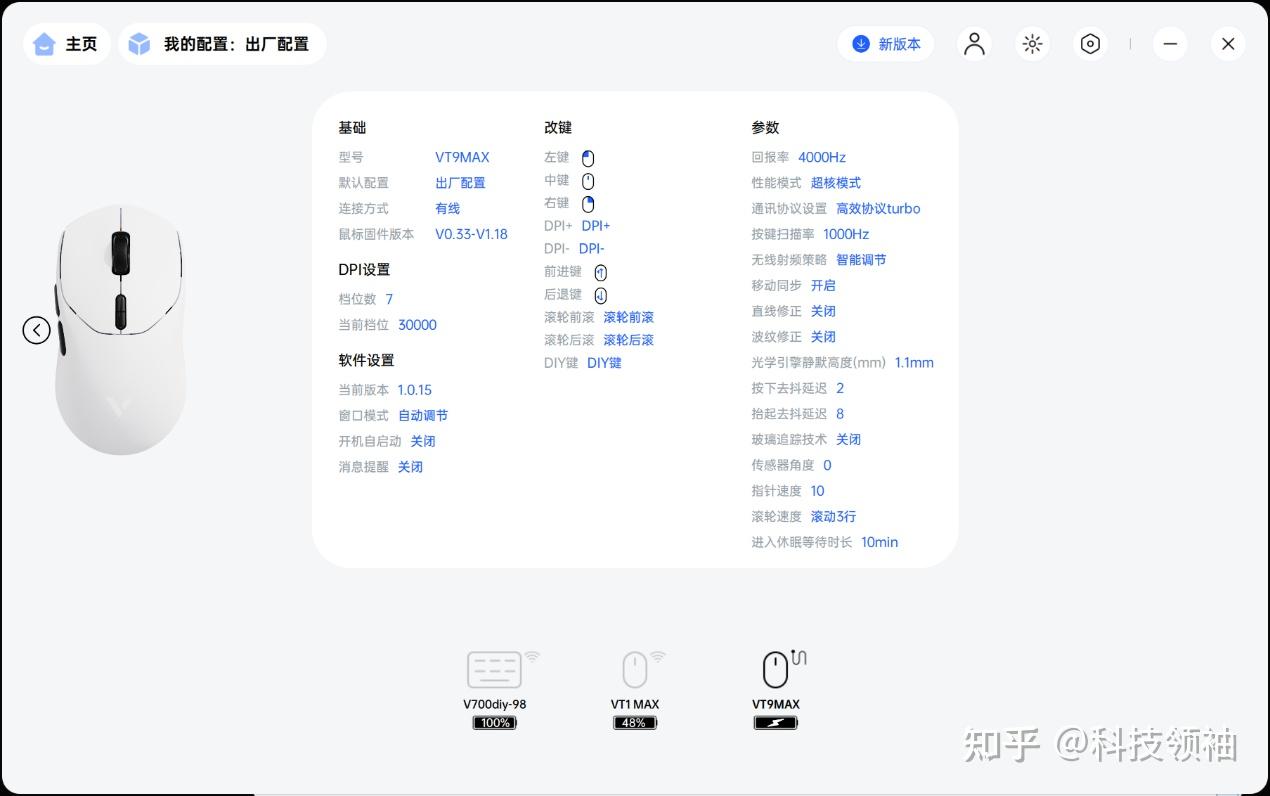Image resolution: width=1270 pixels, height=796 pixels.
Task: Click the 窗口模式 自动调节 value
Action: 423,416
